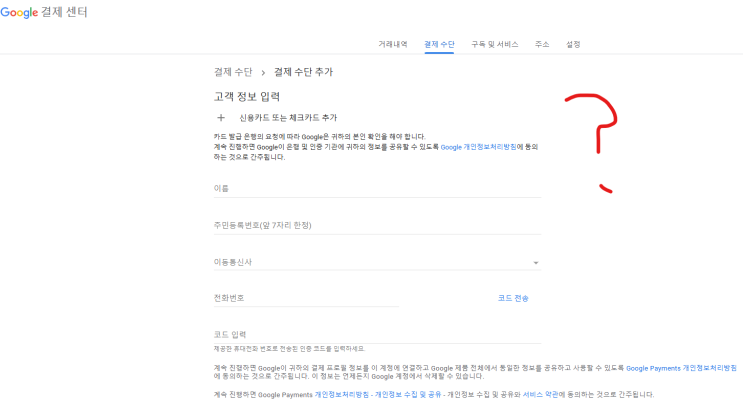The image size is (743, 411).
Task: Open the Google 개인정보처리방침 link
Action: coord(479,147)
